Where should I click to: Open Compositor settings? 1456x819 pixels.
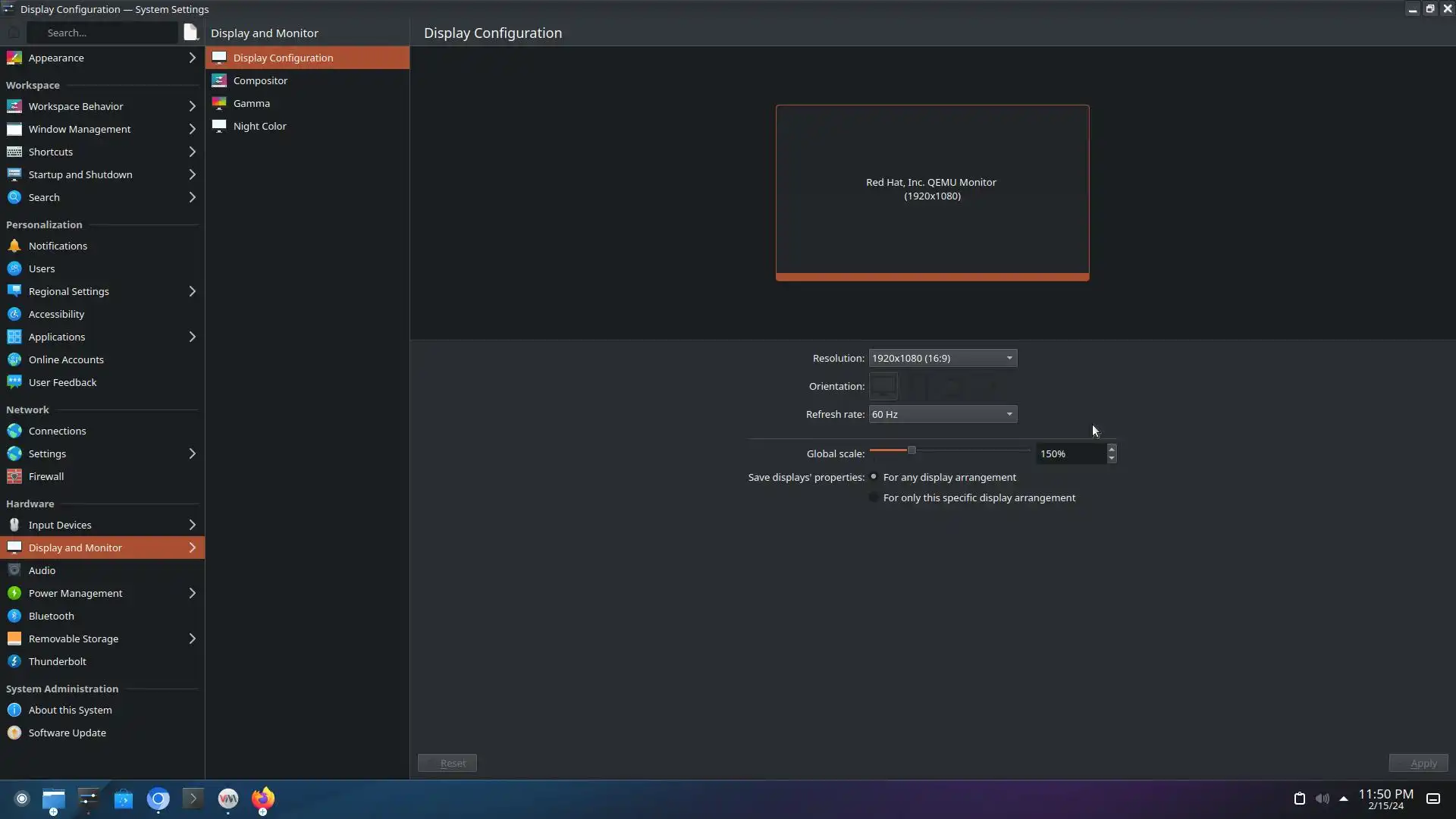tap(260, 80)
